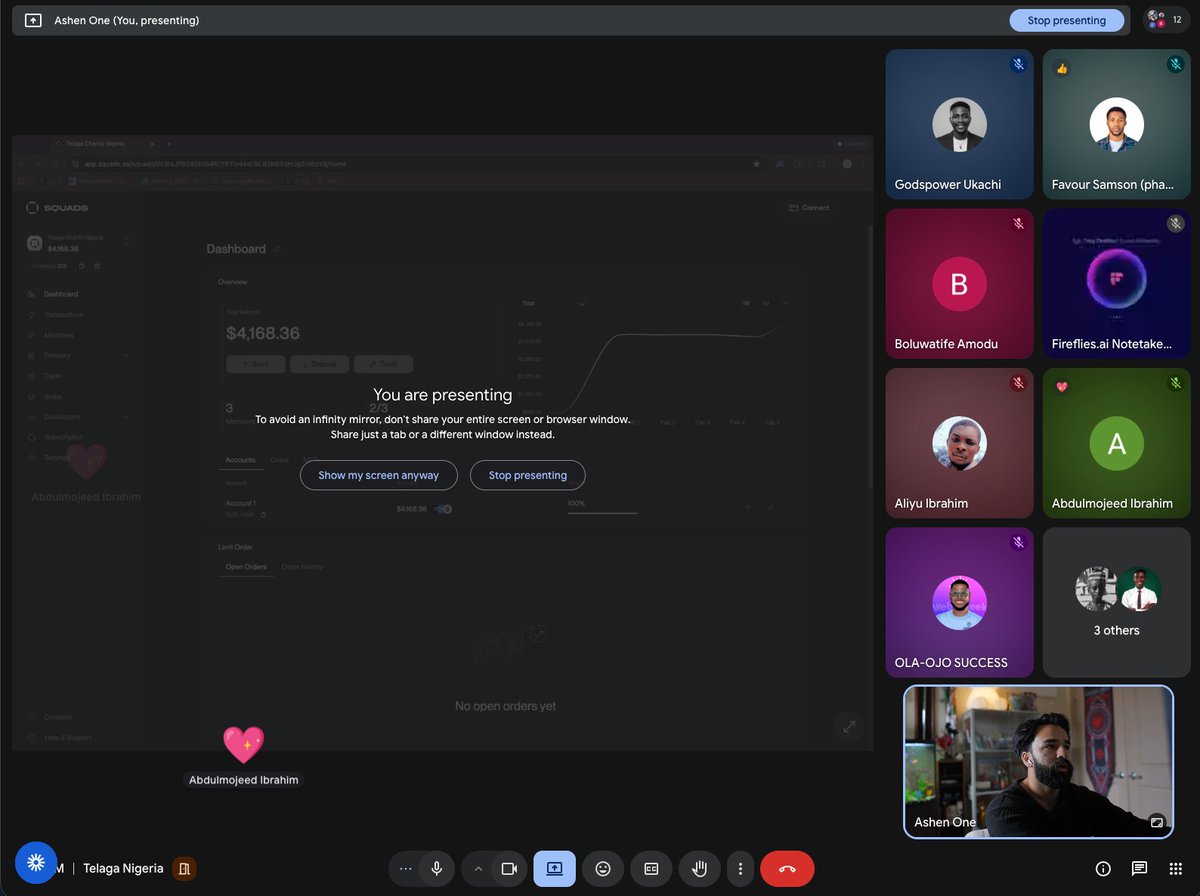This screenshot has width=1200, height=896.
Task: Click Show my screen anyway
Action: tap(378, 475)
